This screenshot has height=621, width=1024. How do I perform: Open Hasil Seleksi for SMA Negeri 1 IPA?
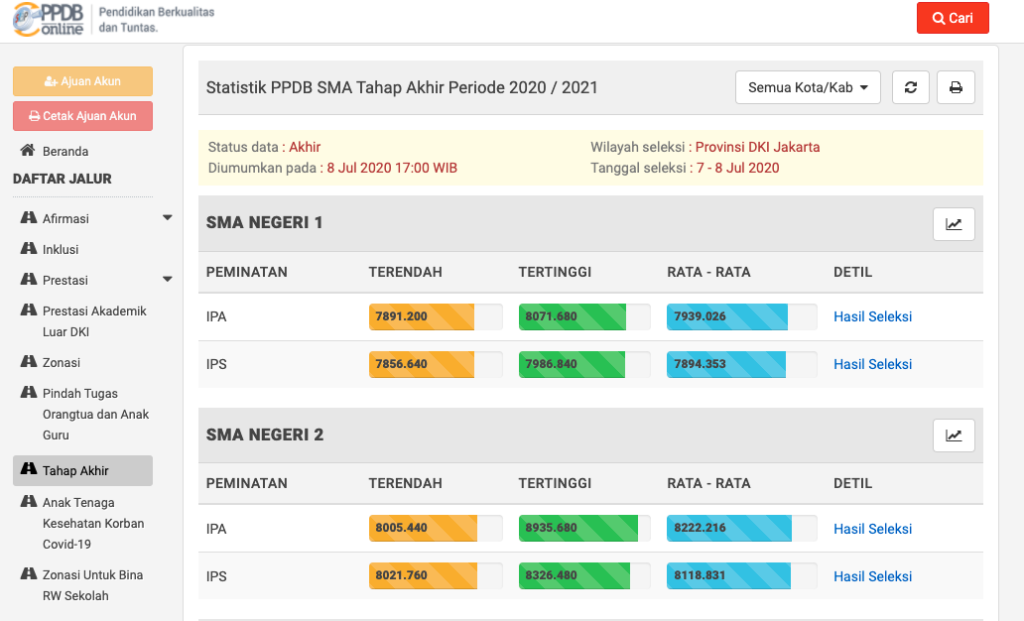click(872, 317)
